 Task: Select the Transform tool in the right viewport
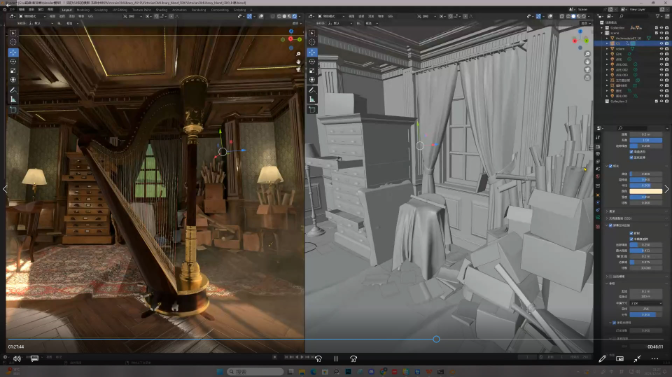click(x=312, y=80)
